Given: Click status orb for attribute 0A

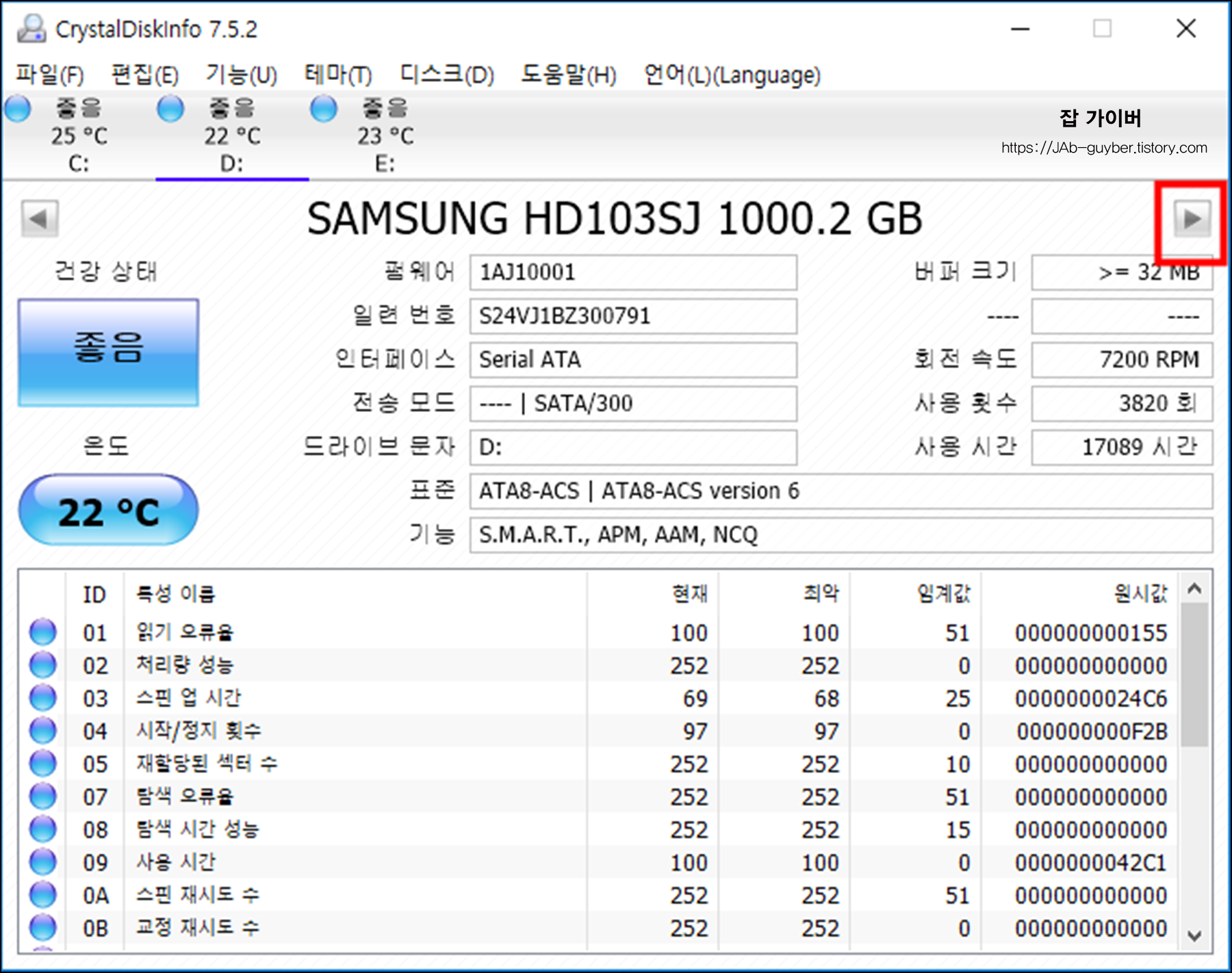Looking at the screenshot, I should 42,894.
